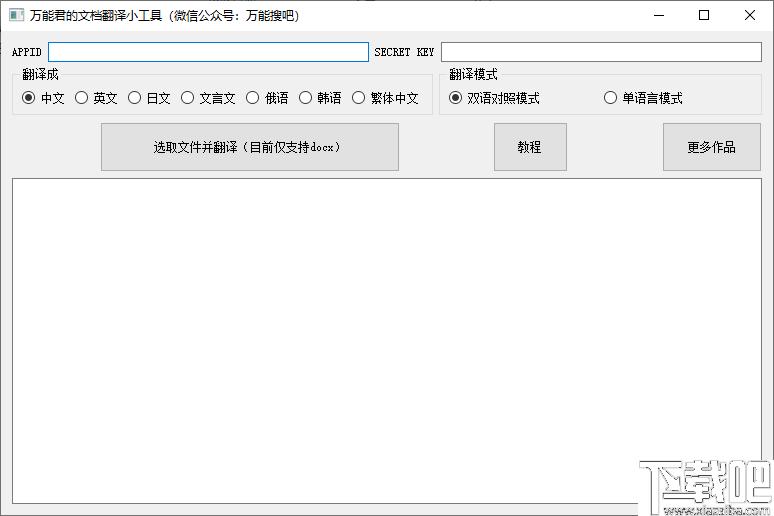Click 选取文件并翻译 button
The image size is (774, 516).
[x=250, y=147]
